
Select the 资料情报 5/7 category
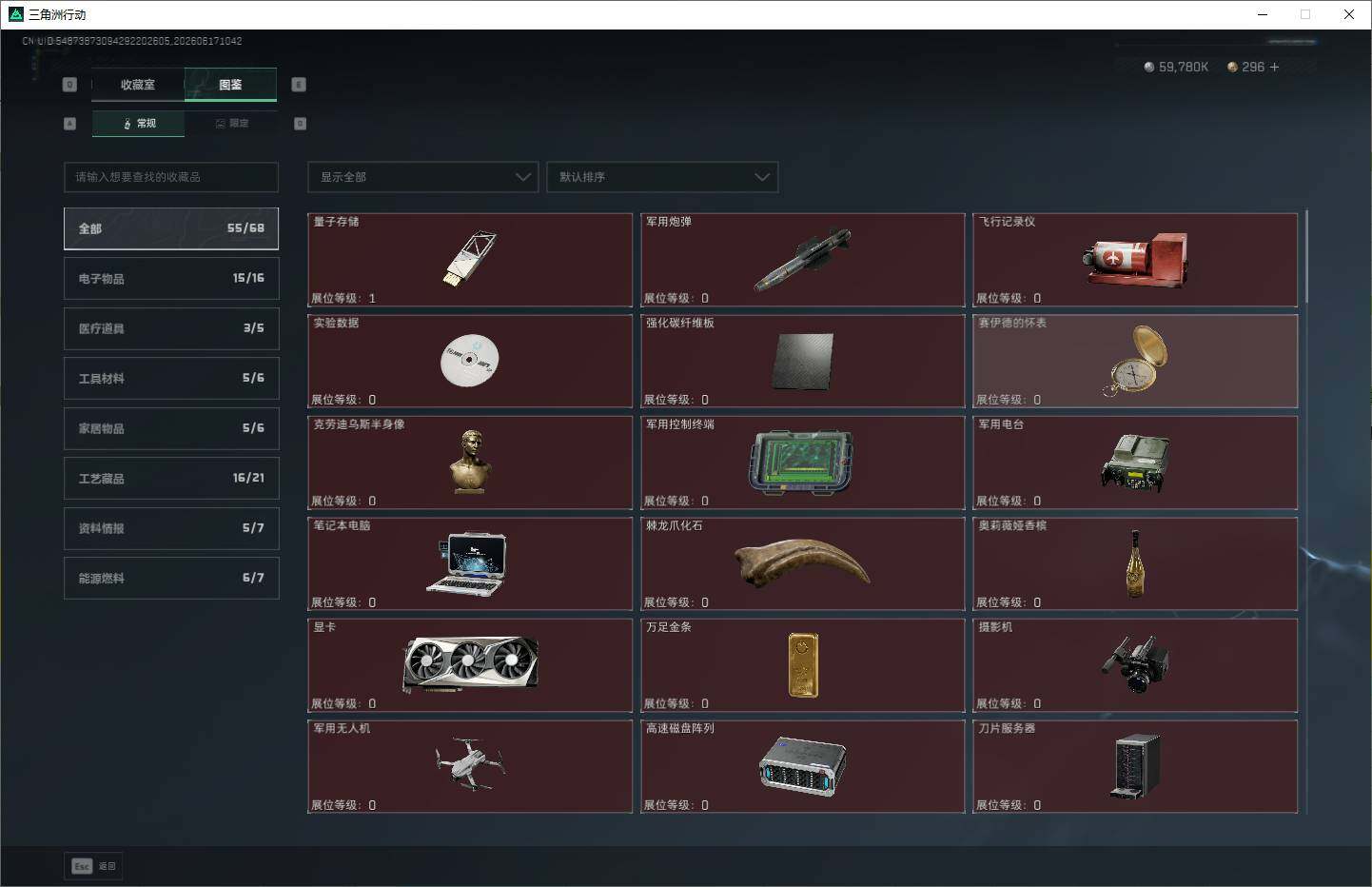click(171, 528)
